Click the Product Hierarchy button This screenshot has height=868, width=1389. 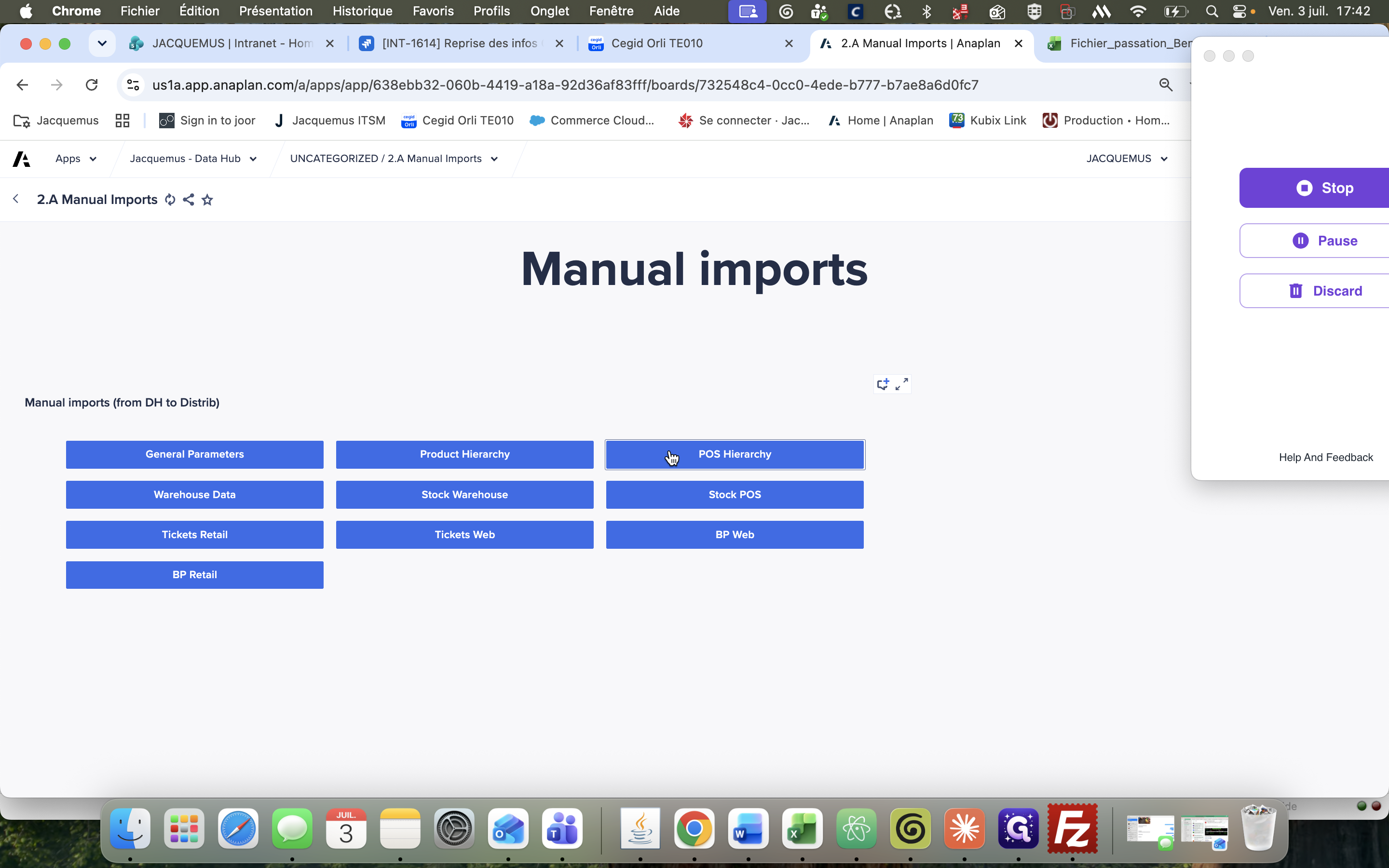[465, 454]
